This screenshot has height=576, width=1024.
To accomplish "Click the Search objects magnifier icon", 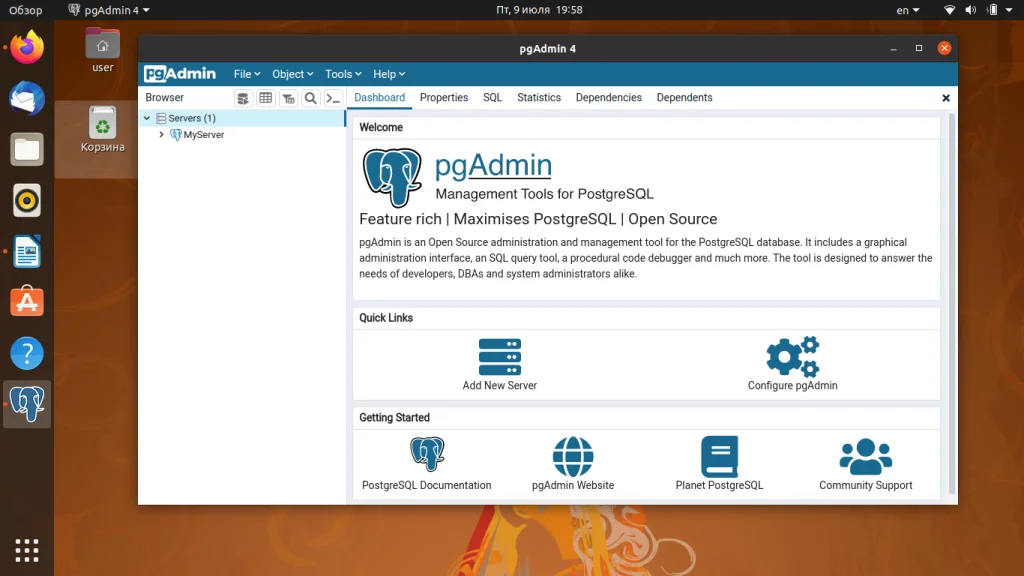I will pyautogui.click(x=310, y=98).
